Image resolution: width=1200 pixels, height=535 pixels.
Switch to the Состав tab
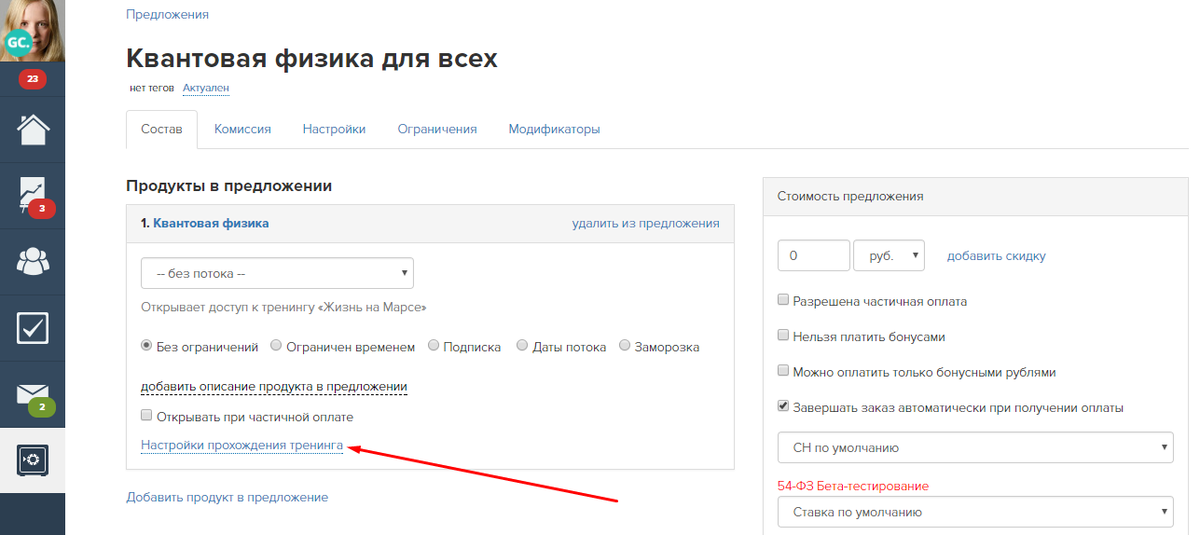point(162,129)
